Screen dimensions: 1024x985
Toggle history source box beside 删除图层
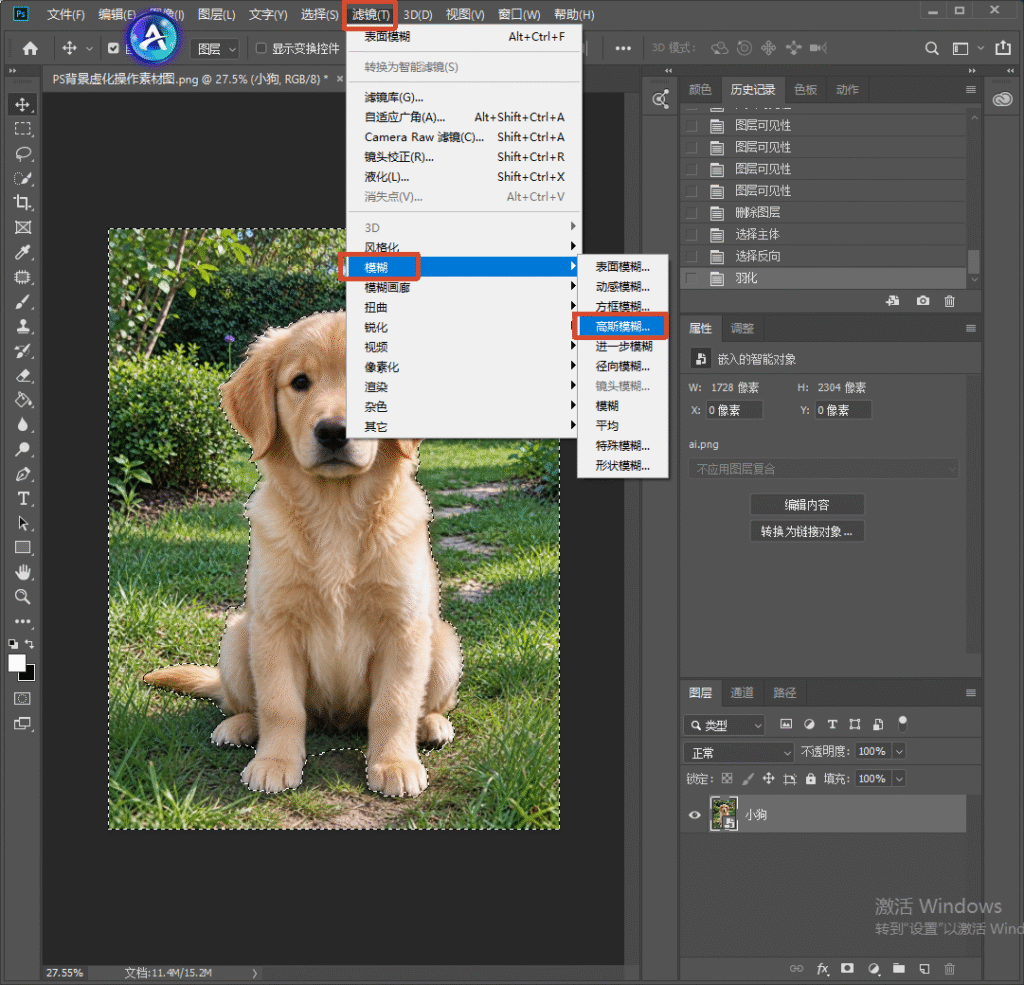[x=691, y=213]
